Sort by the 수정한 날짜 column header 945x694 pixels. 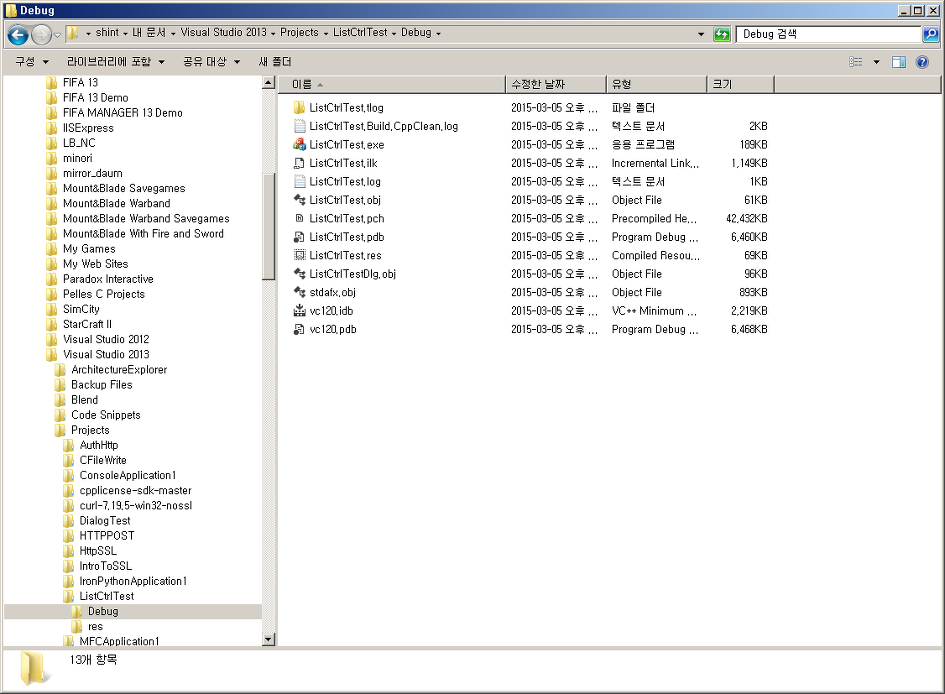pos(556,84)
